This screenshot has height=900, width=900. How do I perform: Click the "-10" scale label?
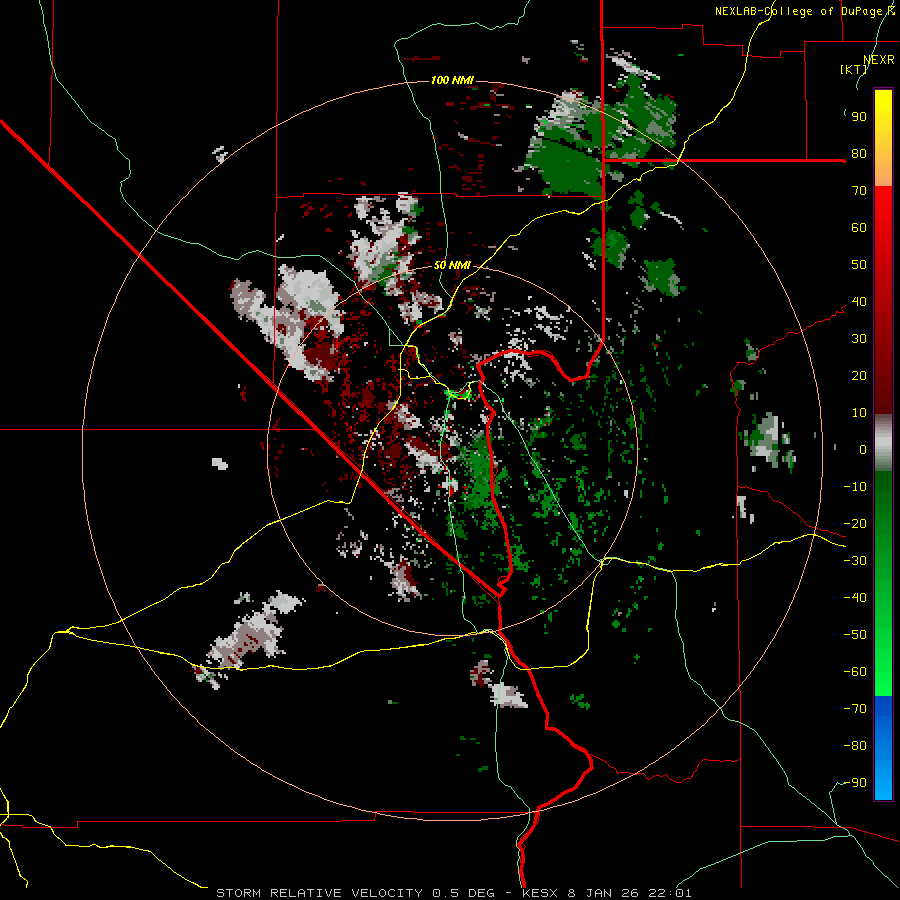click(855, 487)
